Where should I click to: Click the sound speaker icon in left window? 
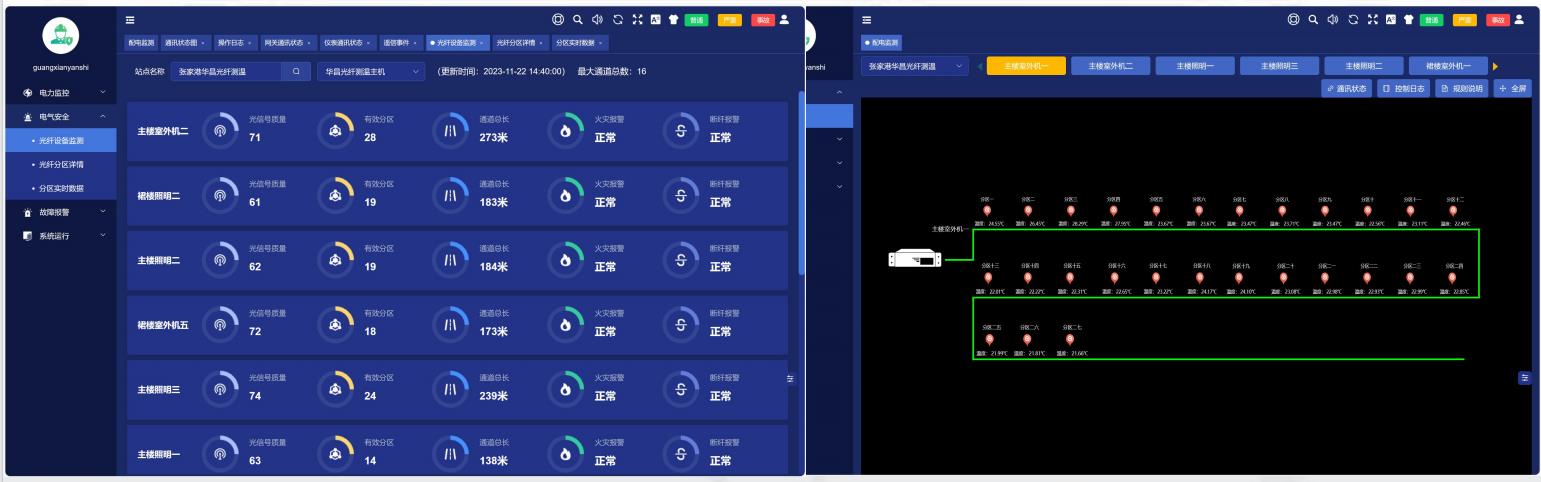(596, 20)
